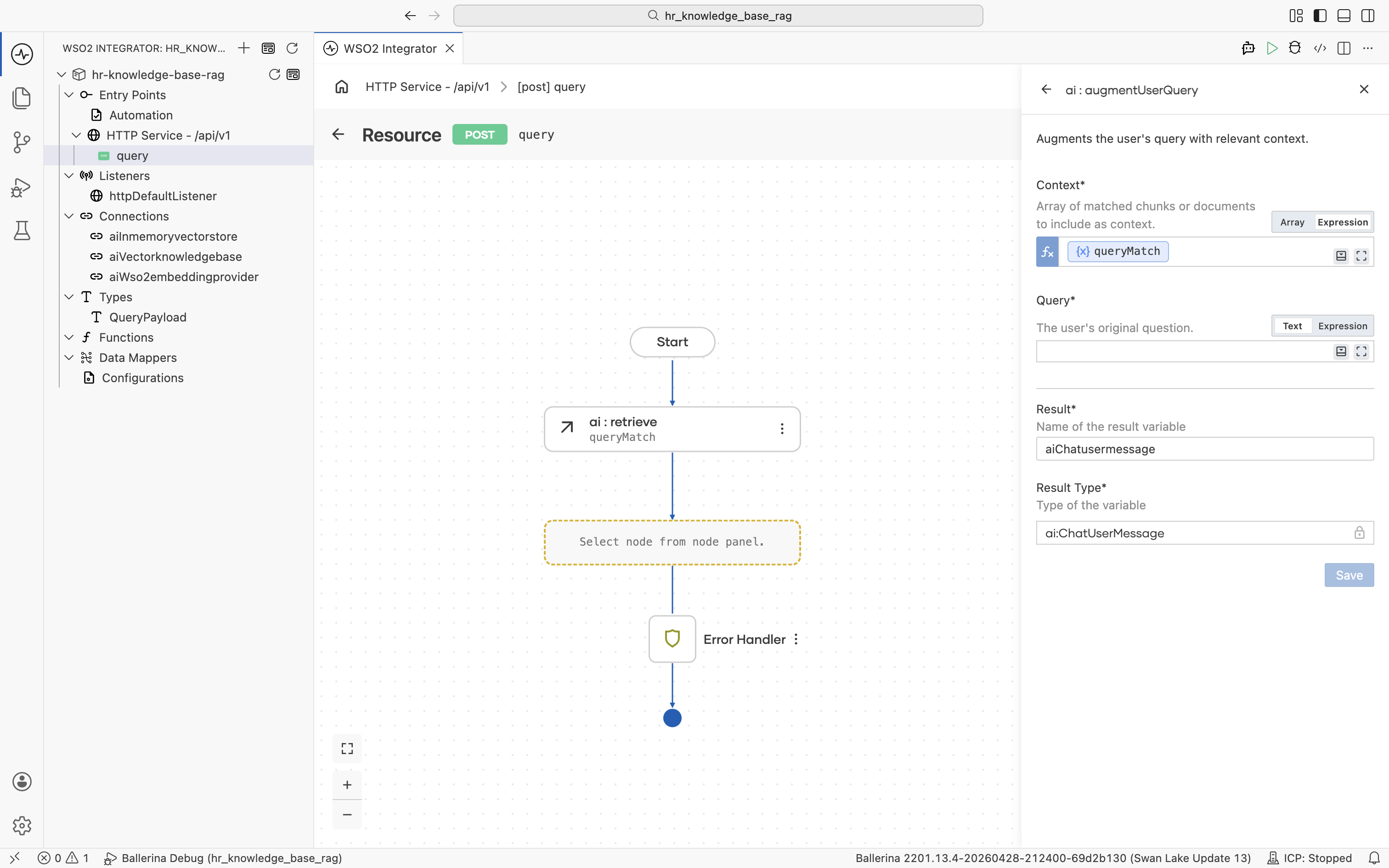
Task: Toggle the bottom panel layout icon
Action: [x=1344, y=16]
